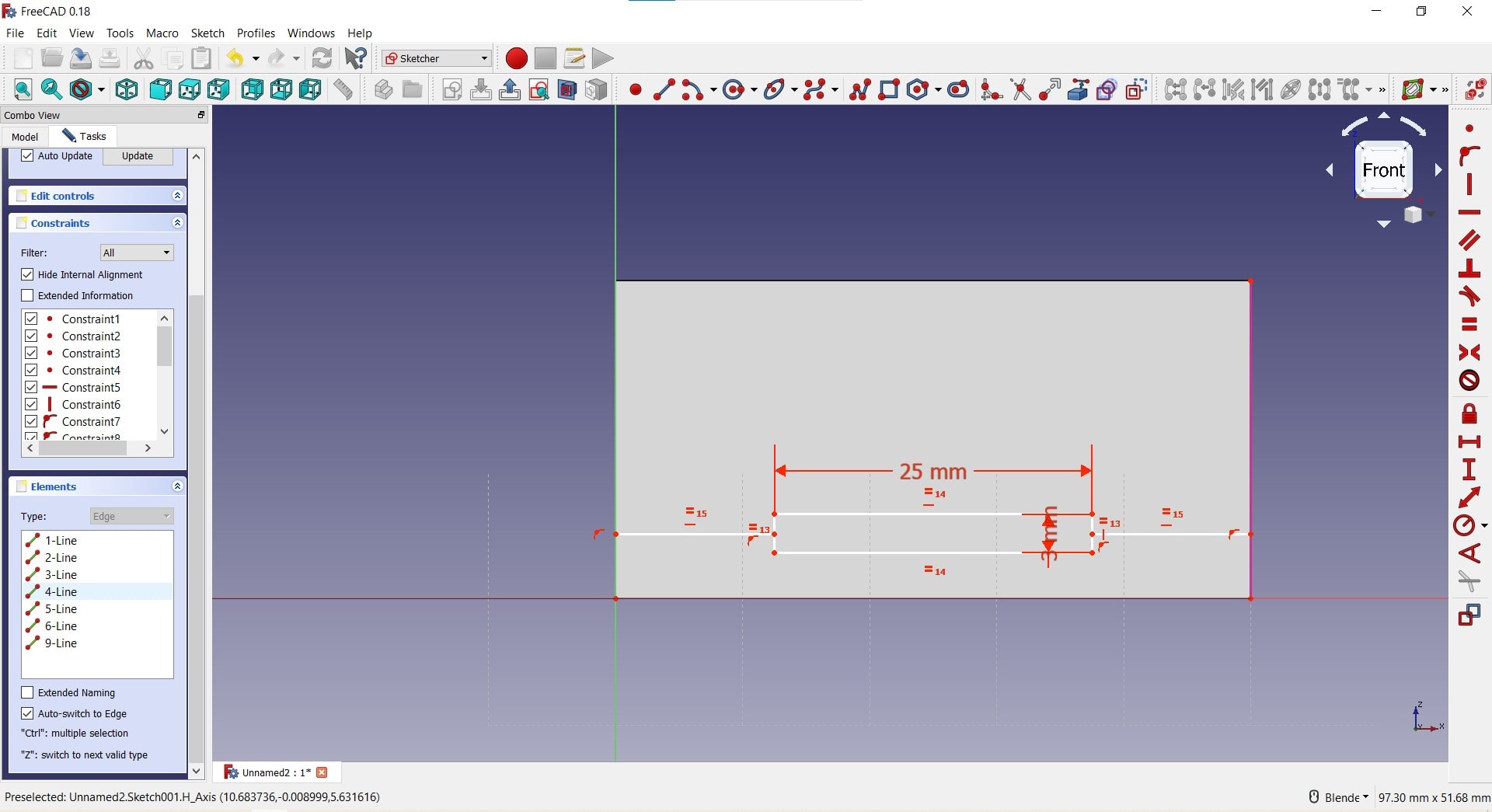Select the Trim edge tool
This screenshot has width=1492, height=812.
(x=1020, y=90)
